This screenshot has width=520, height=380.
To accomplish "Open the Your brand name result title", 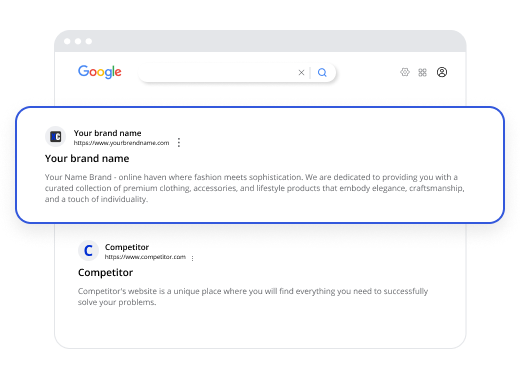I will click(x=87, y=158).
